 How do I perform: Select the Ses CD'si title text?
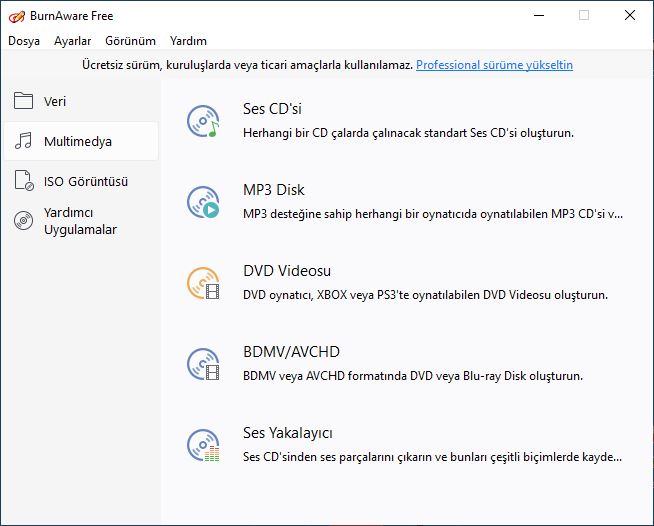(272, 109)
